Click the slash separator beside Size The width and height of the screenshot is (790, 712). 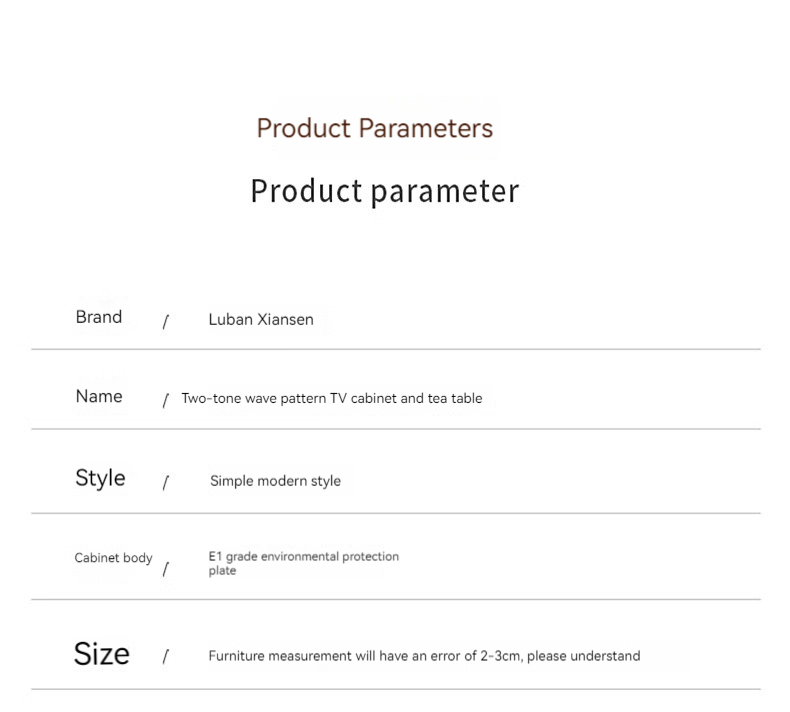point(166,657)
